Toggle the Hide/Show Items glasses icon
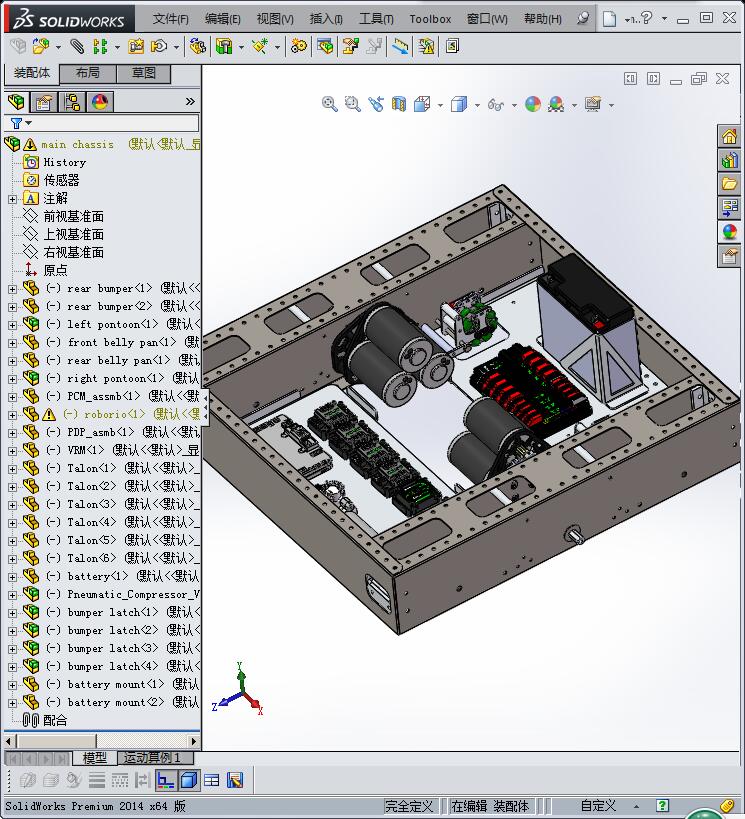The height and width of the screenshot is (819, 745). (x=494, y=104)
